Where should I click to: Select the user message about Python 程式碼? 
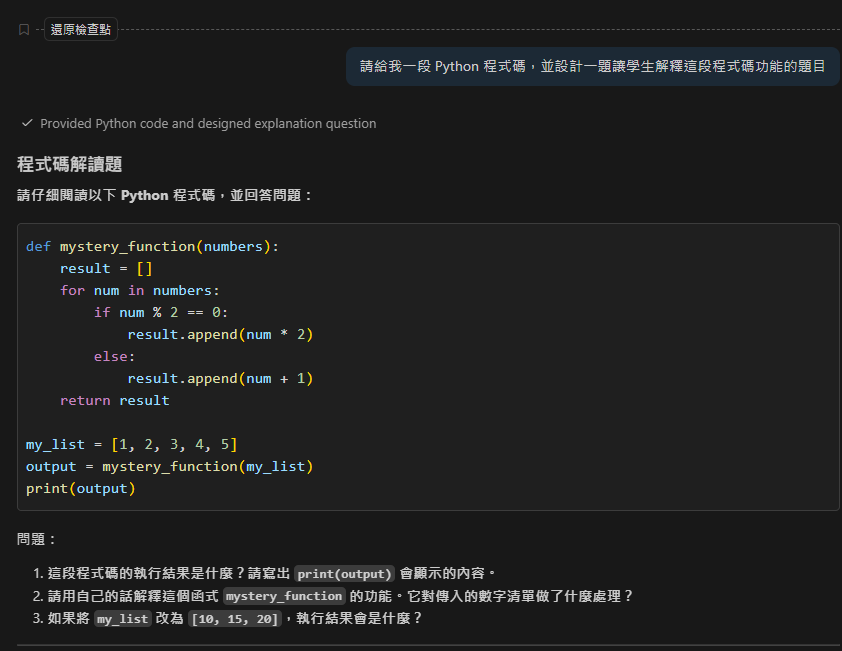(x=592, y=67)
